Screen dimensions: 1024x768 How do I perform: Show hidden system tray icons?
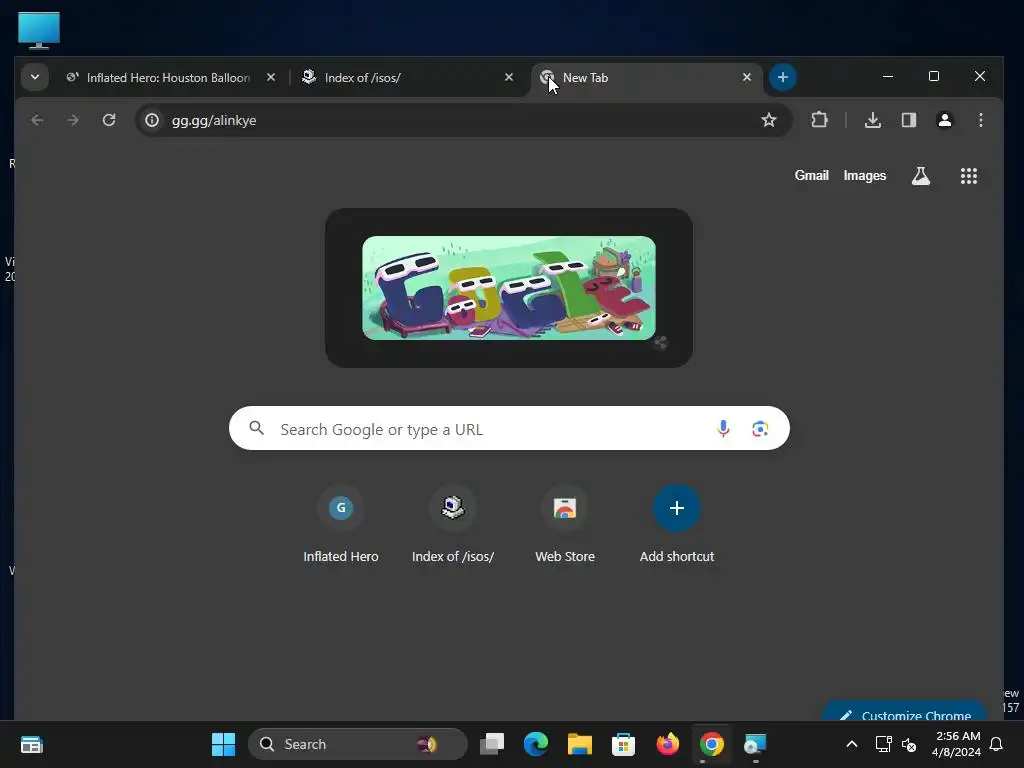click(x=852, y=744)
